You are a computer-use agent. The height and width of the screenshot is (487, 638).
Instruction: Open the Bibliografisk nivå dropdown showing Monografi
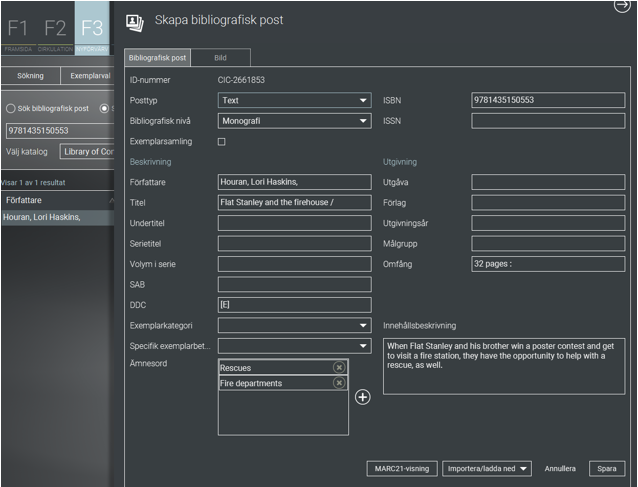click(295, 121)
